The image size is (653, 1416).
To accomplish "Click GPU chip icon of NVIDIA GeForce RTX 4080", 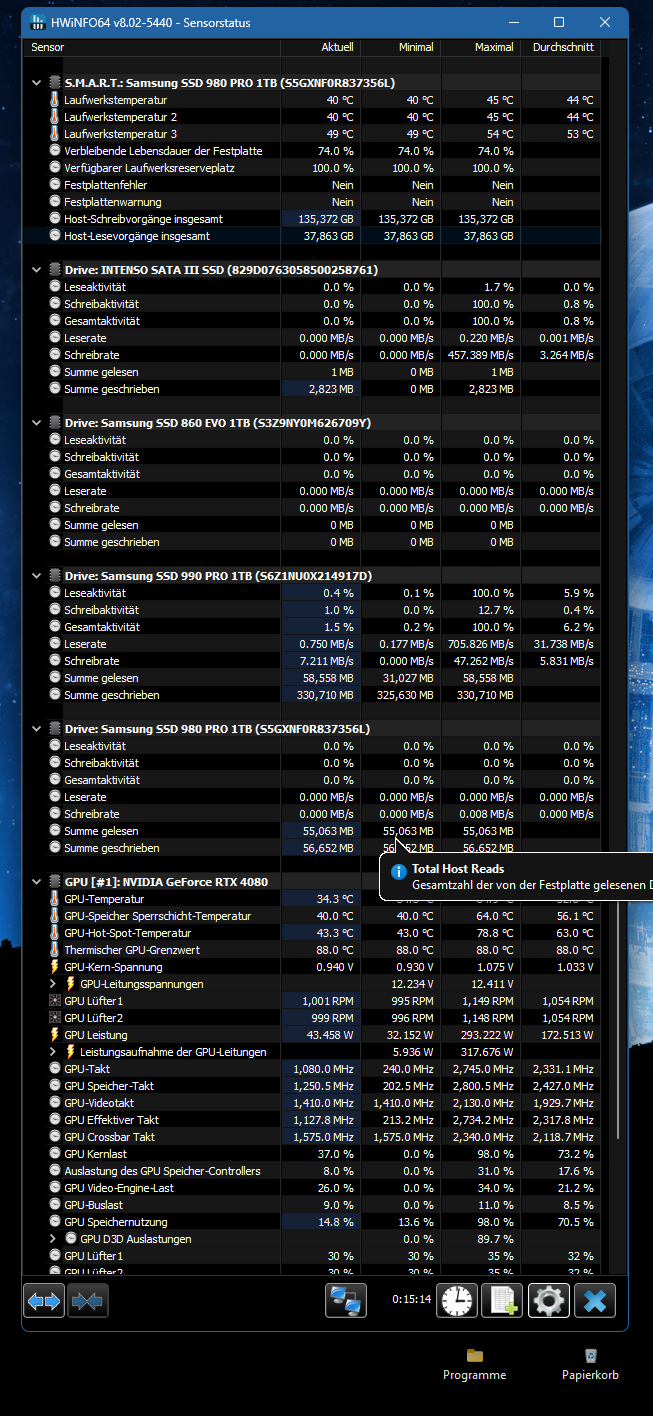I will click(55, 882).
